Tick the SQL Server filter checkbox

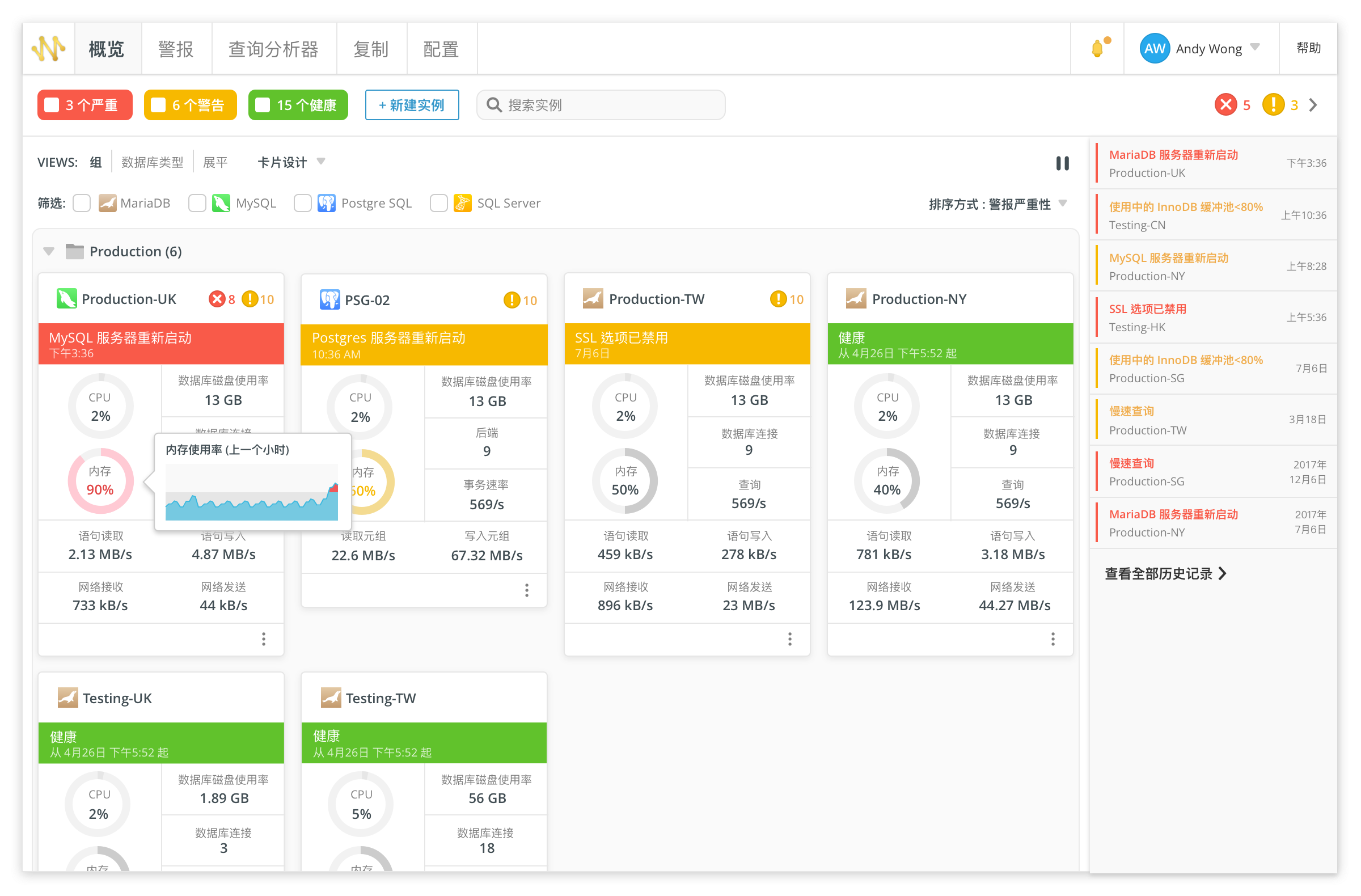(438, 204)
